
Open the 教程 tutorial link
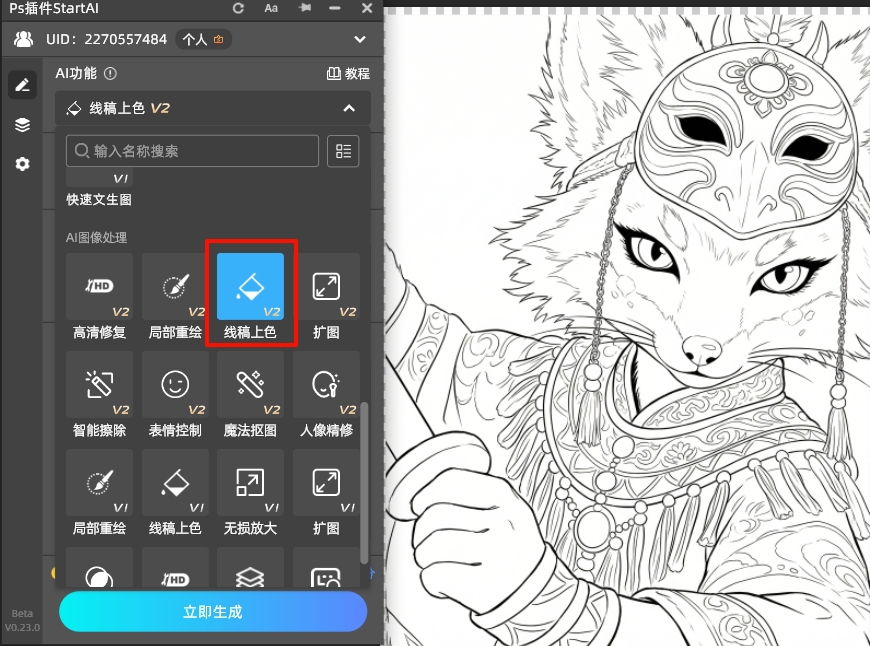[x=349, y=74]
